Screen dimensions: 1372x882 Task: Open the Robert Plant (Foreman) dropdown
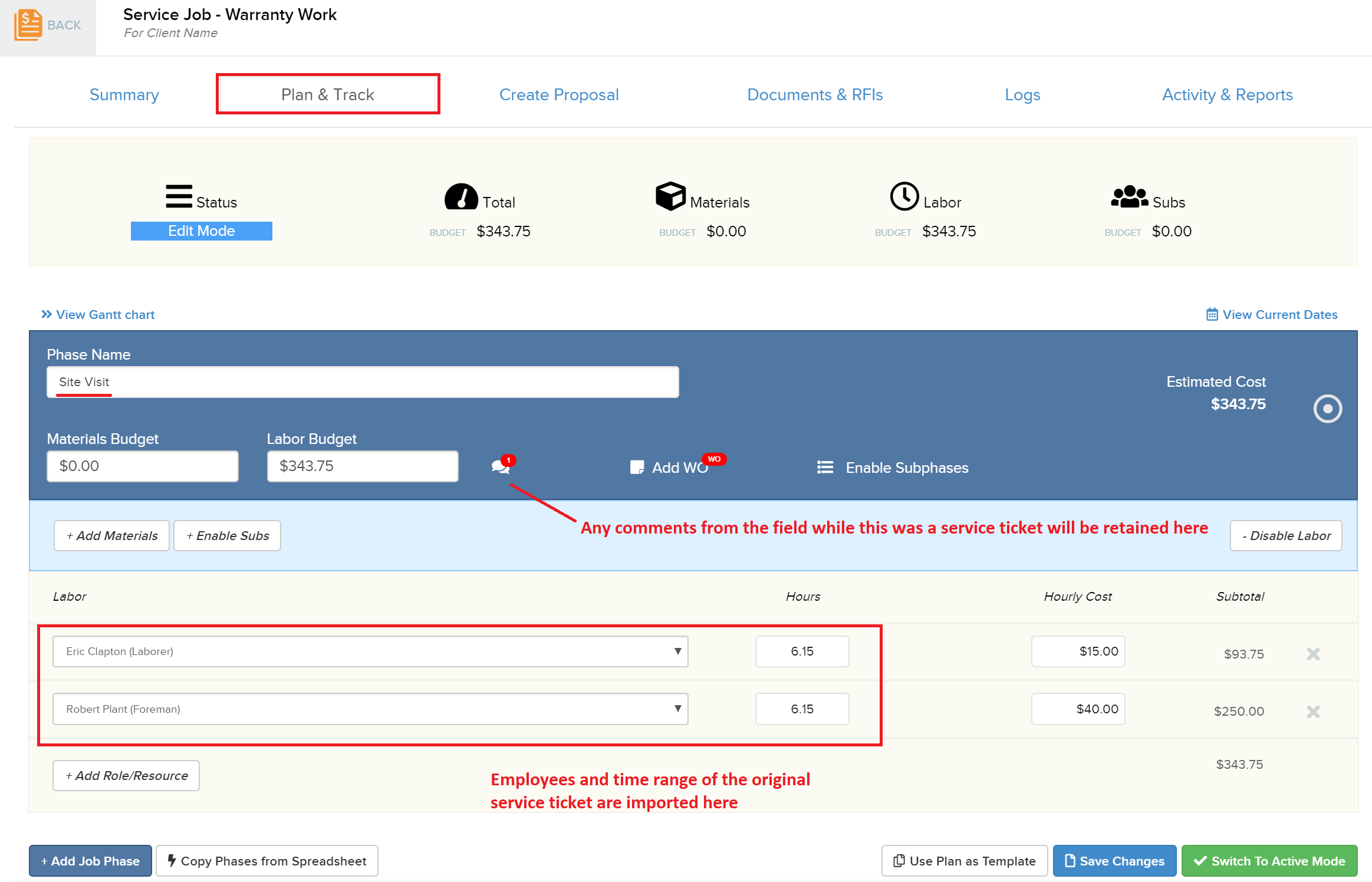coord(370,709)
